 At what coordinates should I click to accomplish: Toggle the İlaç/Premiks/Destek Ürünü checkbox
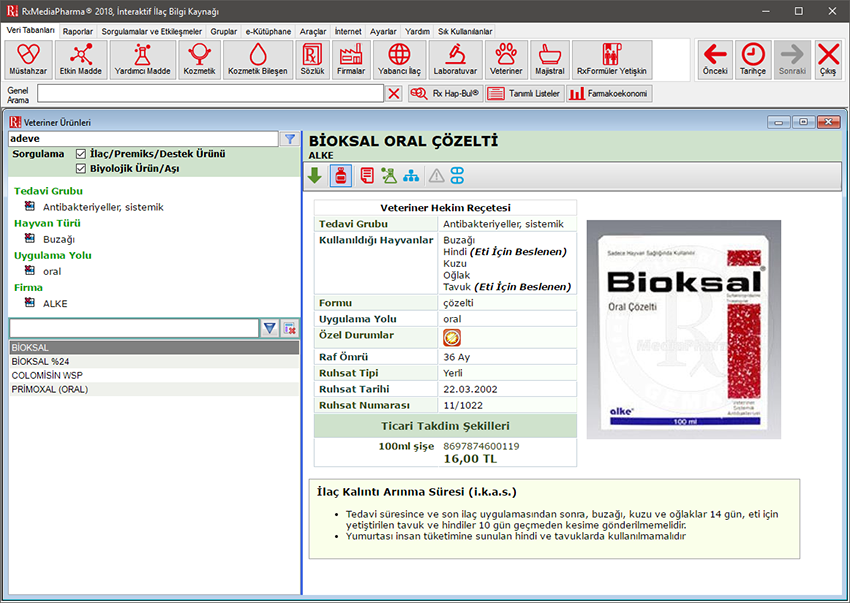tap(82, 154)
